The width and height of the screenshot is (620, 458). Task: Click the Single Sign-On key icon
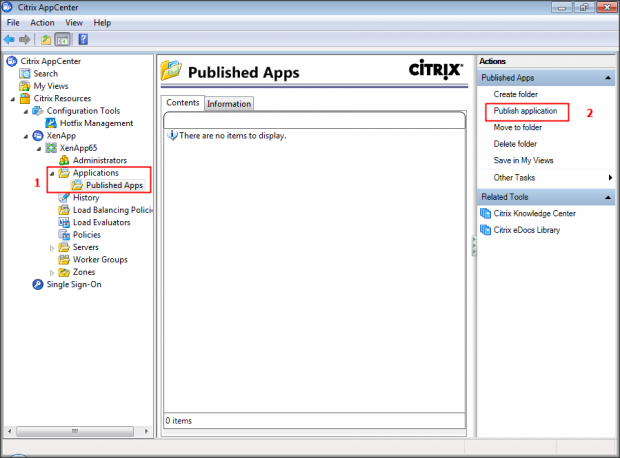38,284
